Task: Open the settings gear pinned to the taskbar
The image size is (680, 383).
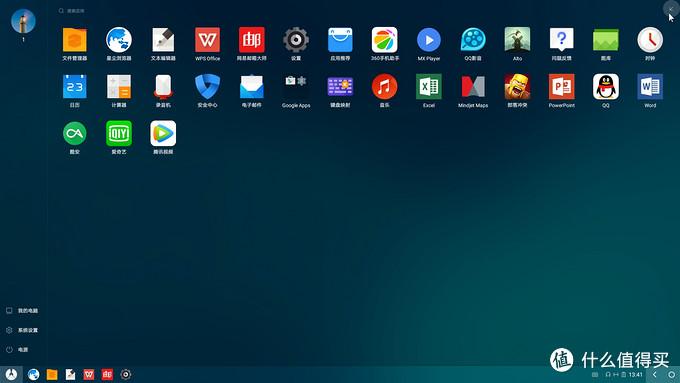Action: 126,374
